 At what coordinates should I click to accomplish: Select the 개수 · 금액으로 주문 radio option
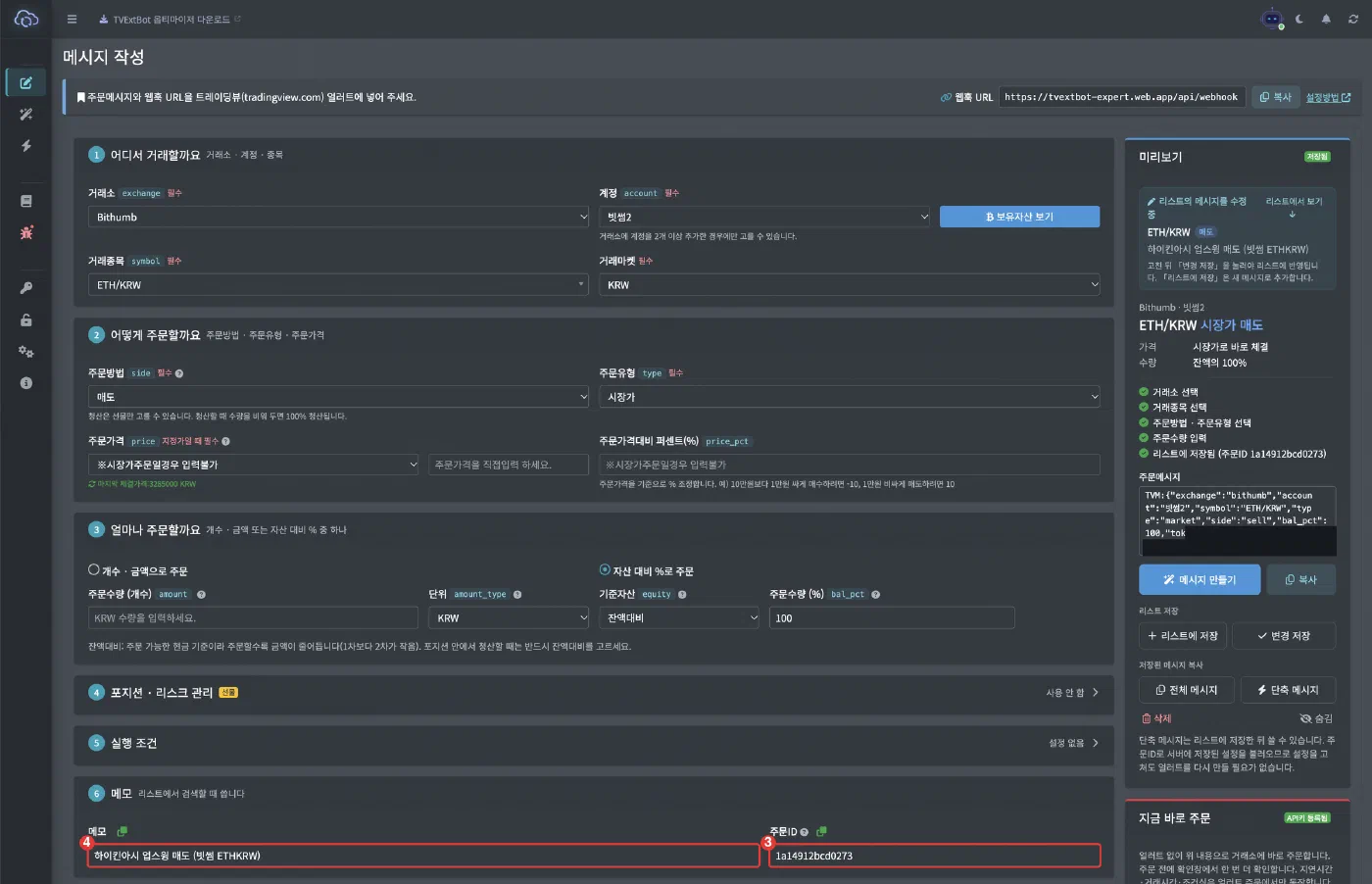[x=94, y=569]
